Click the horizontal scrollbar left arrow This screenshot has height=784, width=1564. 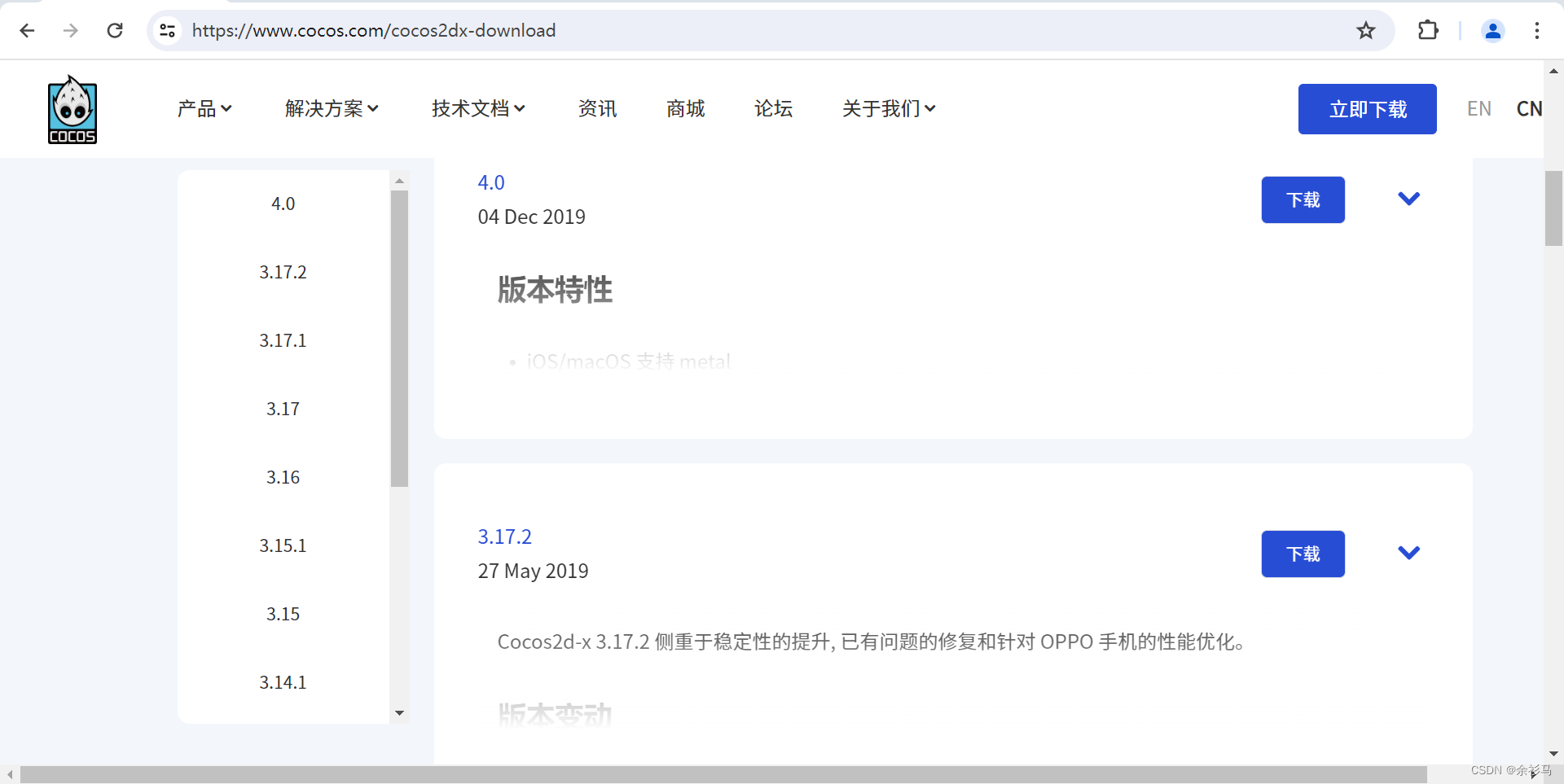(10, 774)
